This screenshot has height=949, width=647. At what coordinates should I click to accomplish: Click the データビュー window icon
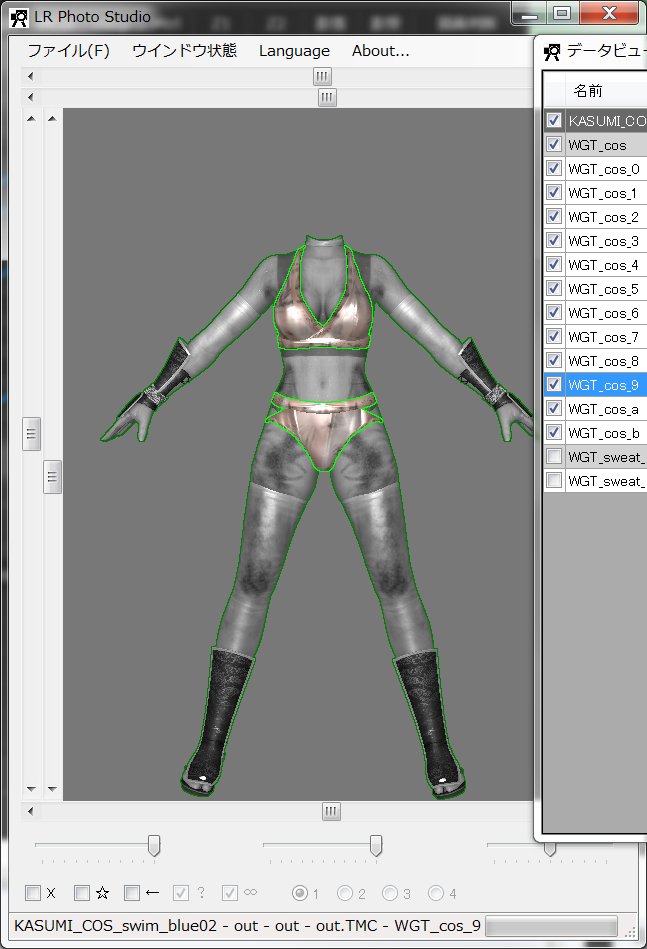[551, 52]
